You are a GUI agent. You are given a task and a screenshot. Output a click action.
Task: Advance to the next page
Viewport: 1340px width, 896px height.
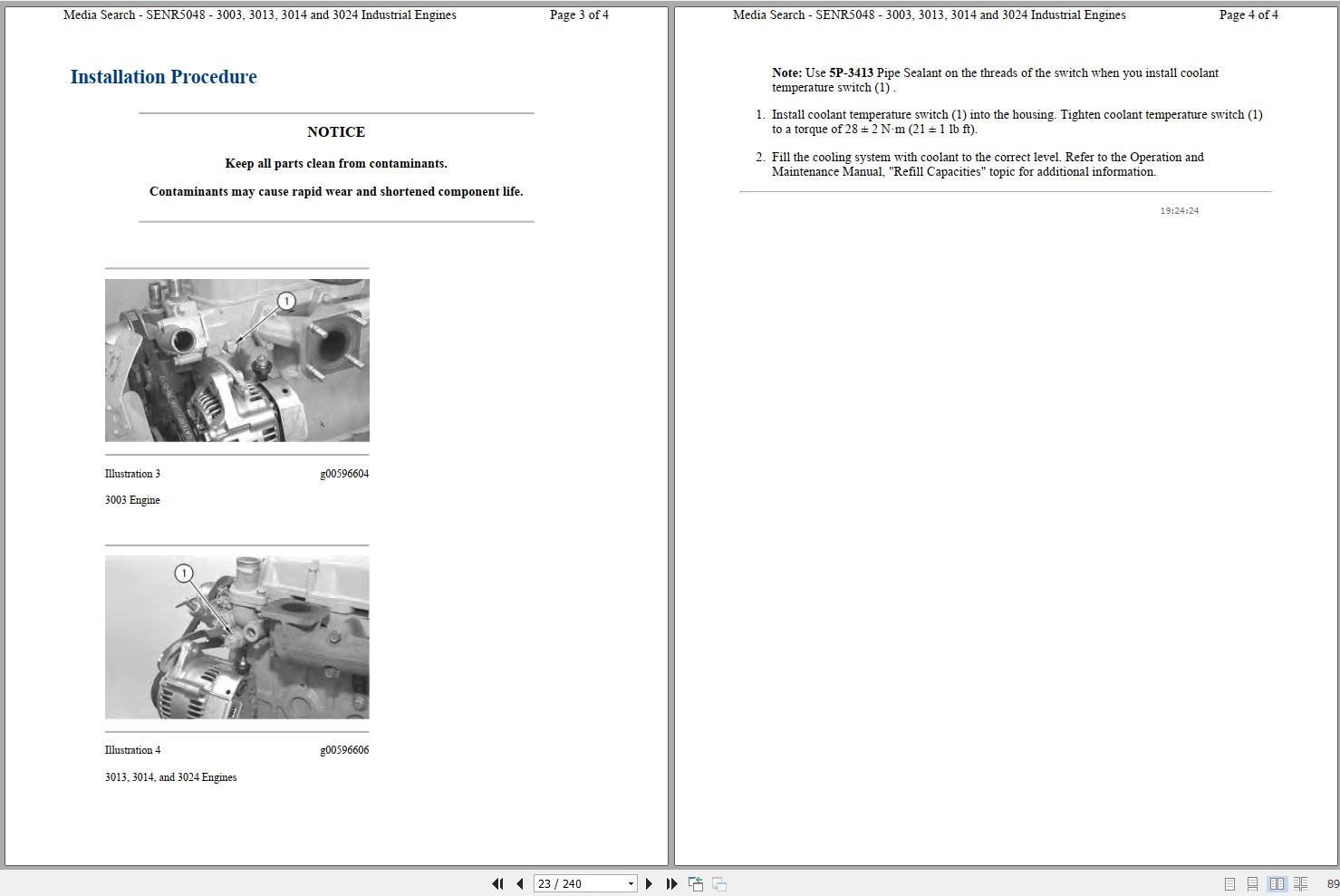pyautogui.click(x=649, y=883)
